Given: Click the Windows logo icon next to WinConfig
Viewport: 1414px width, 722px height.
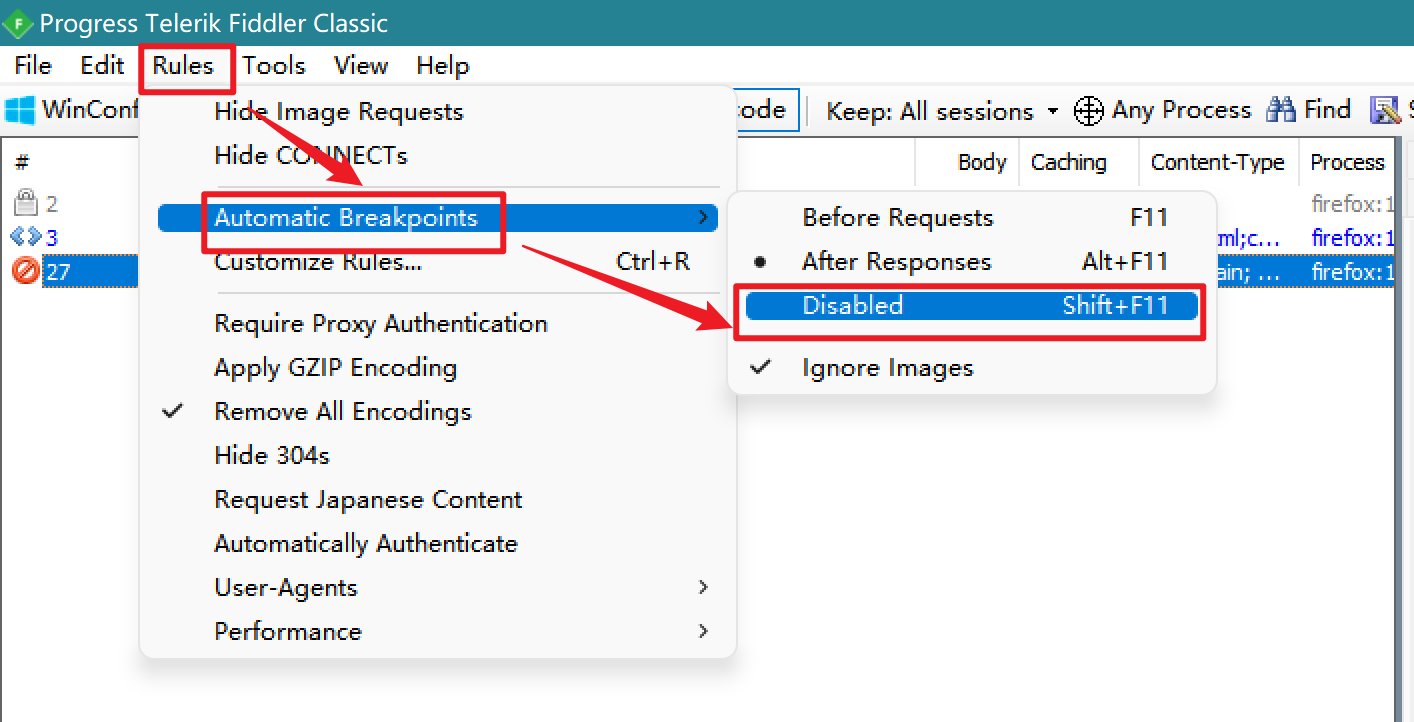Looking at the screenshot, I should coord(20,110).
